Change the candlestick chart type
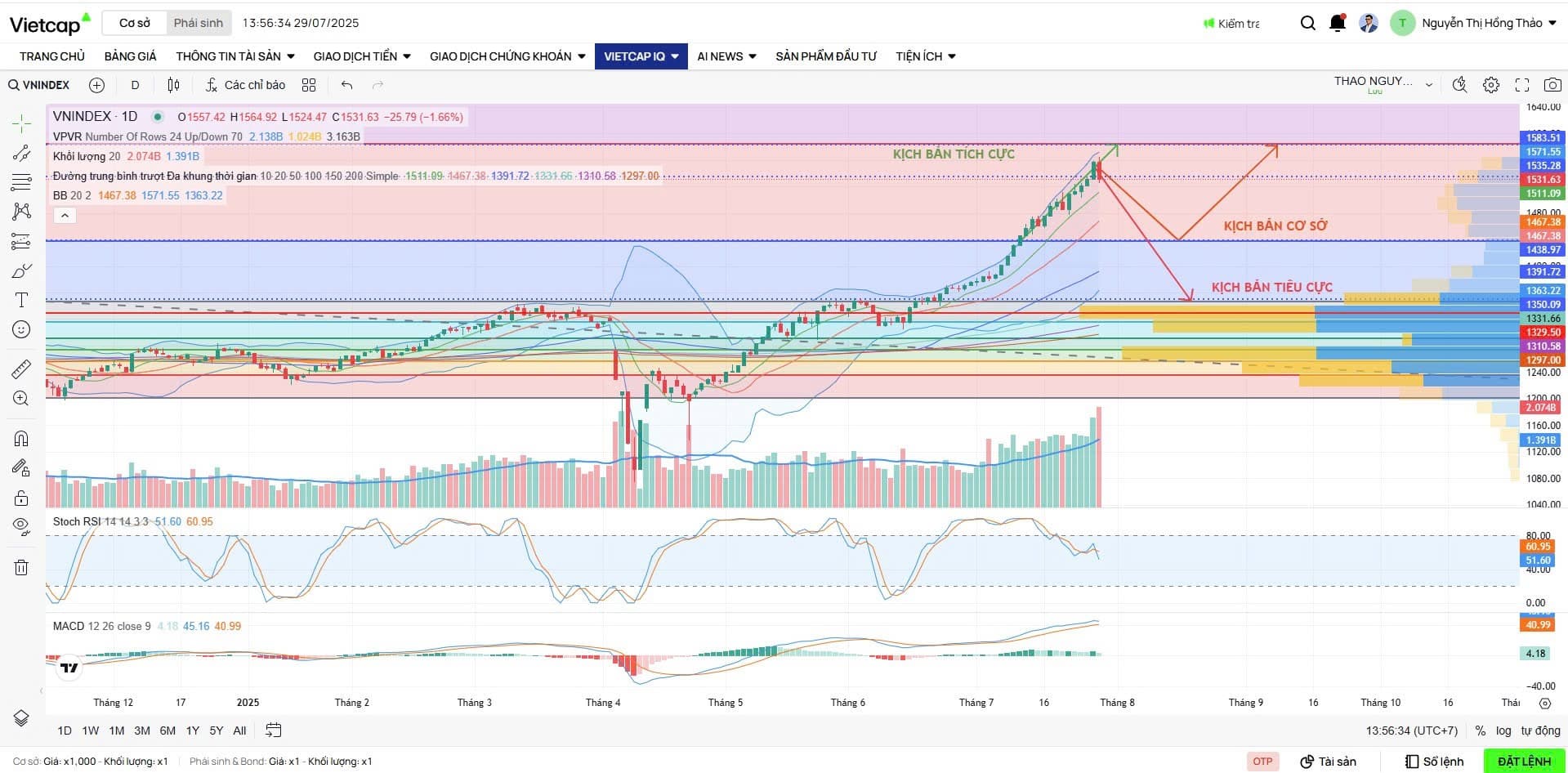The height and width of the screenshot is (773, 1568). (x=173, y=85)
